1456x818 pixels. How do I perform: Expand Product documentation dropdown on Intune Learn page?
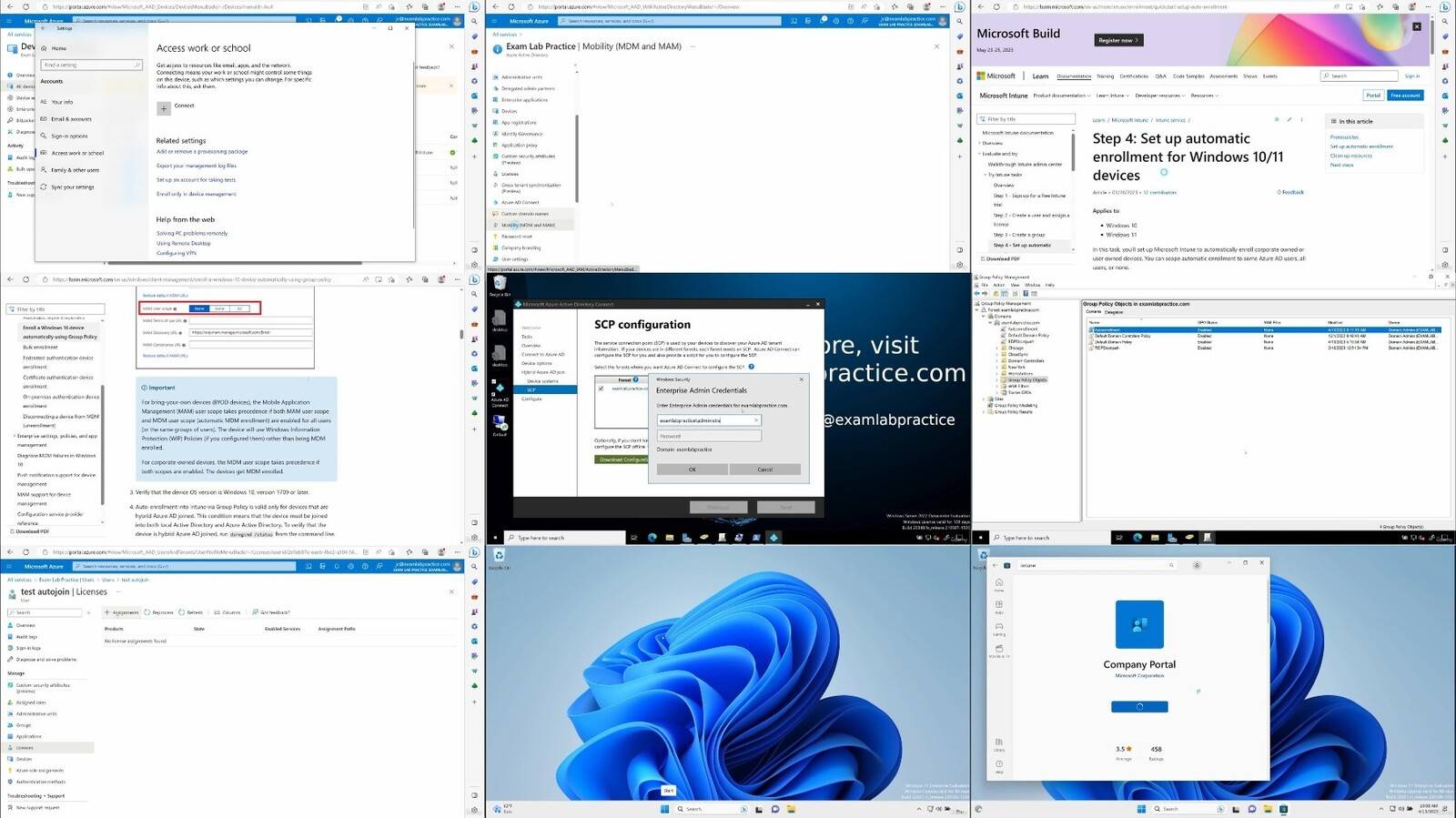tap(1062, 96)
